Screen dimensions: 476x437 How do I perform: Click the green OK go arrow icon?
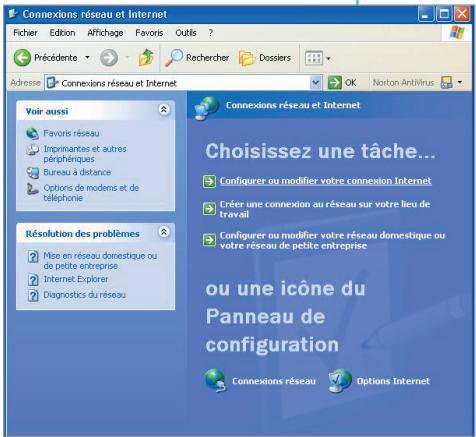pyautogui.click(x=334, y=82)
